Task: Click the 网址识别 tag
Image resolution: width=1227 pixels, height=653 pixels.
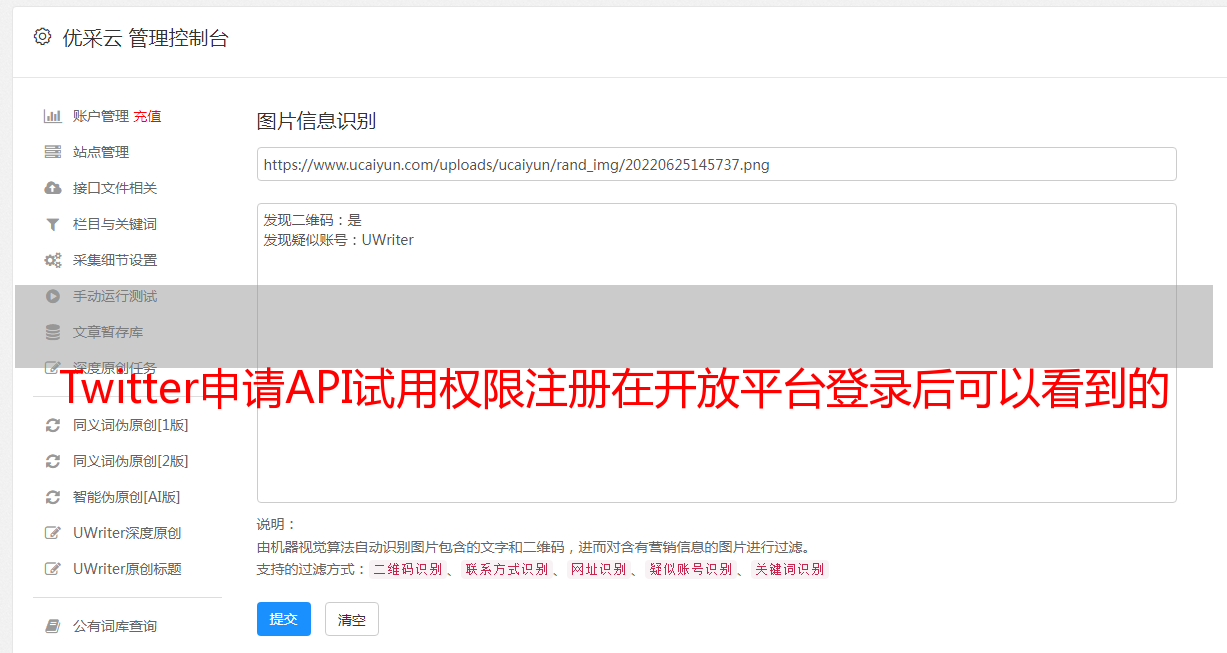Action: [598, 569]
